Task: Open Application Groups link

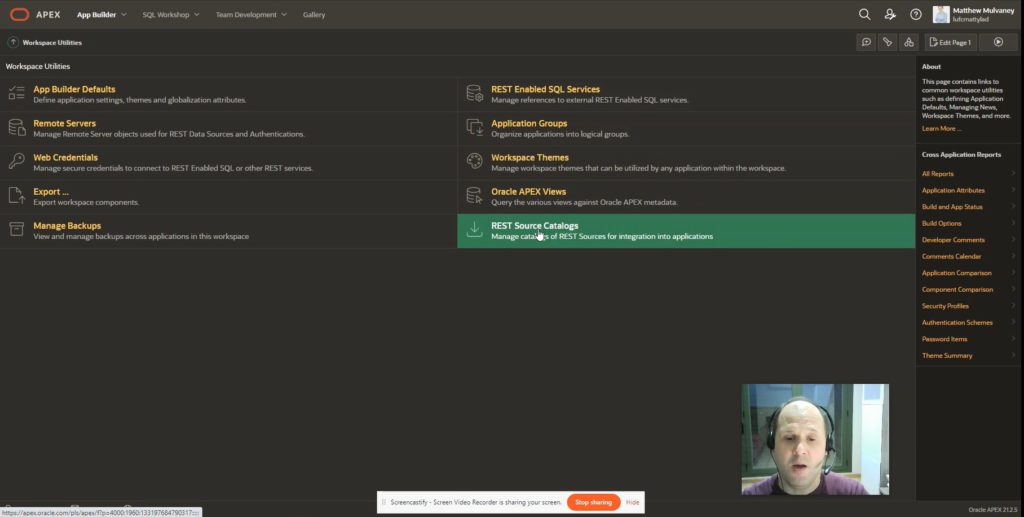Action: pyautogui.click(x=529, y=123)
